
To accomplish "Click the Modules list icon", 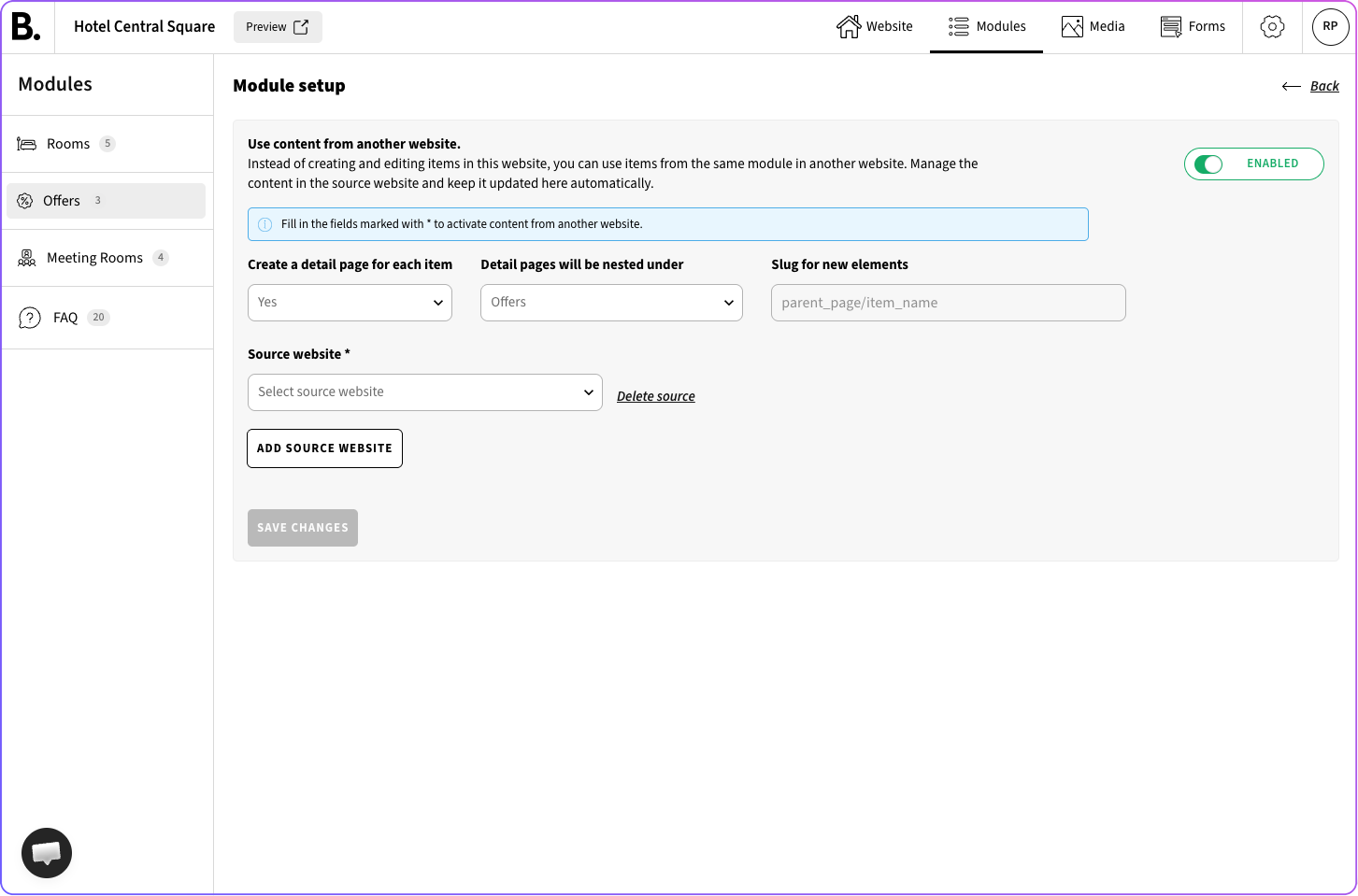I will [x=959, y=27].
